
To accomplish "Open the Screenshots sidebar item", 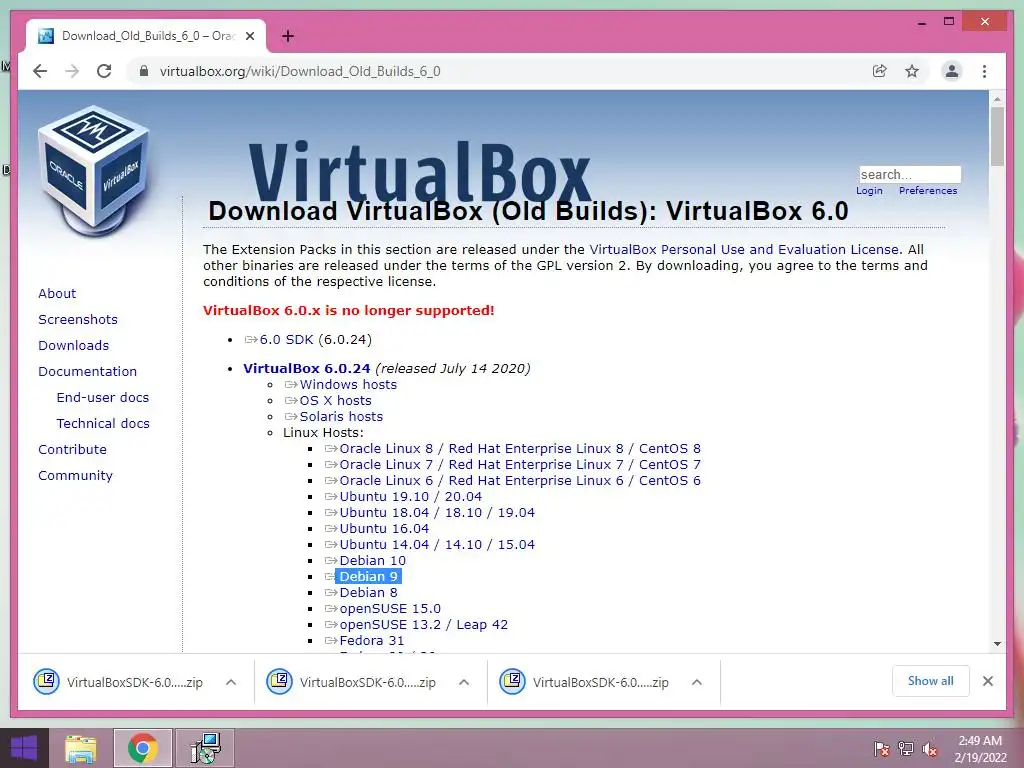I will (x=78, y=319).
